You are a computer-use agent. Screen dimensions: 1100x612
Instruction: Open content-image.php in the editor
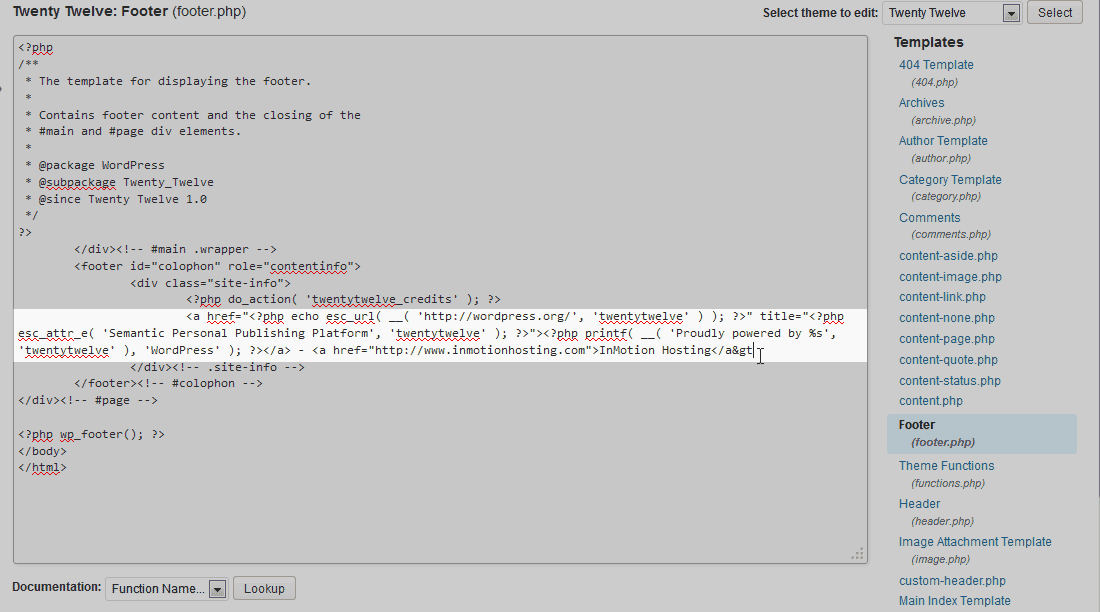coord(950,277)
